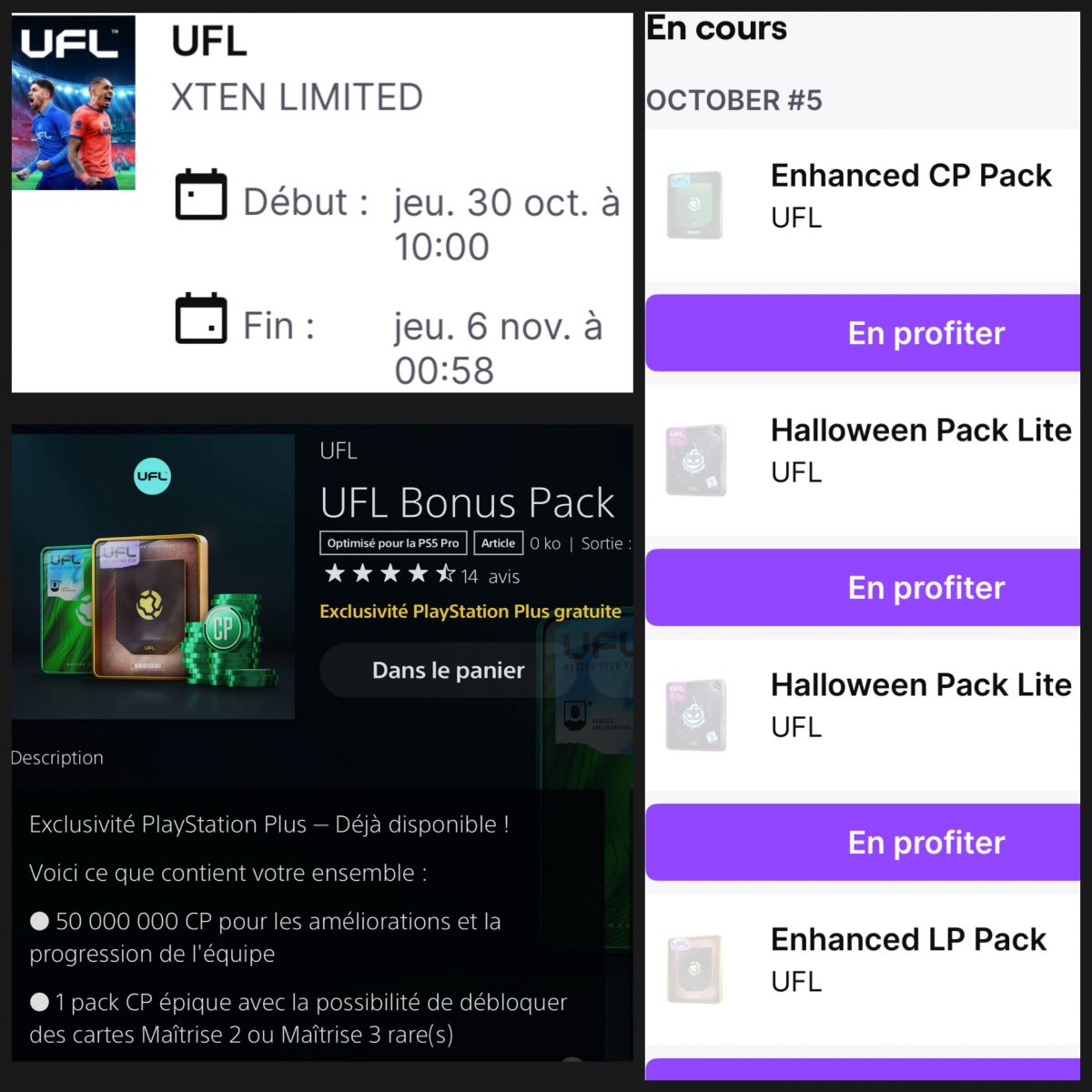
Task: Click the Enhanced LP Pack title
Action: pyautogui.click(x=908, y=939)
